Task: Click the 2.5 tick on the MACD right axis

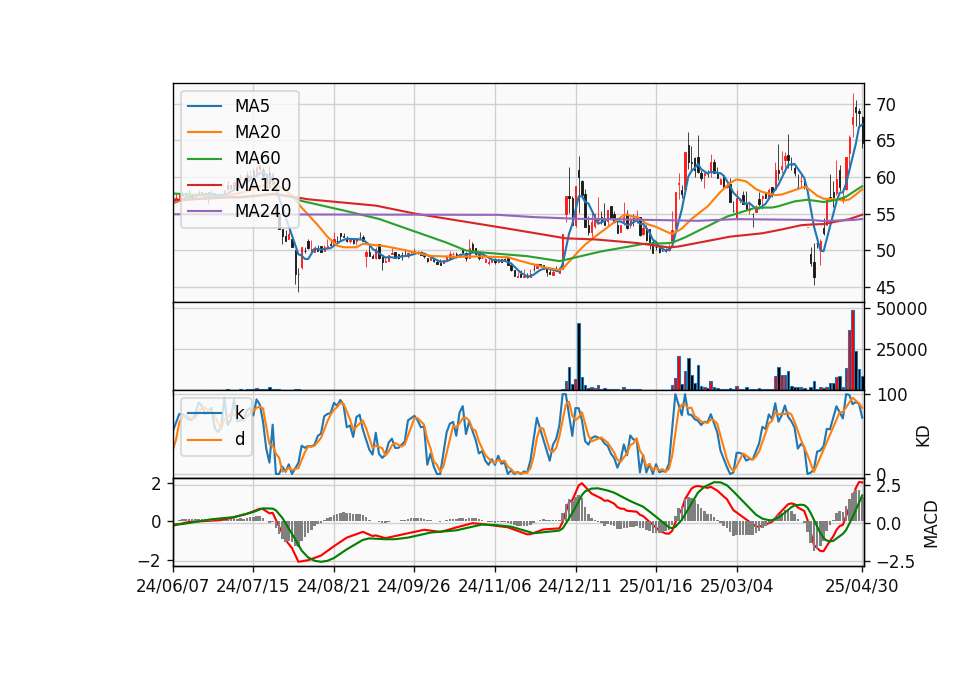Action: (x=888, y=487)
